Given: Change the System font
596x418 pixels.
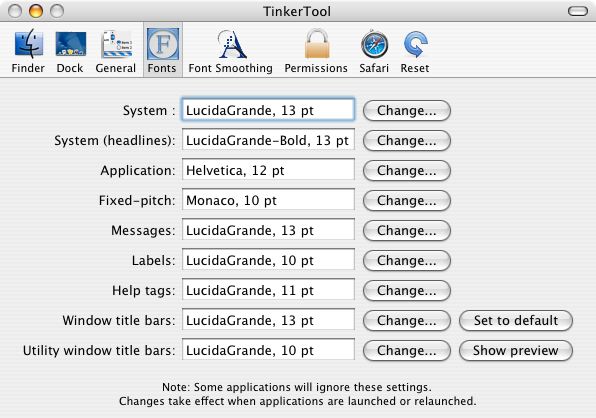Looking at the screenshot, I should tap(407, 111).
